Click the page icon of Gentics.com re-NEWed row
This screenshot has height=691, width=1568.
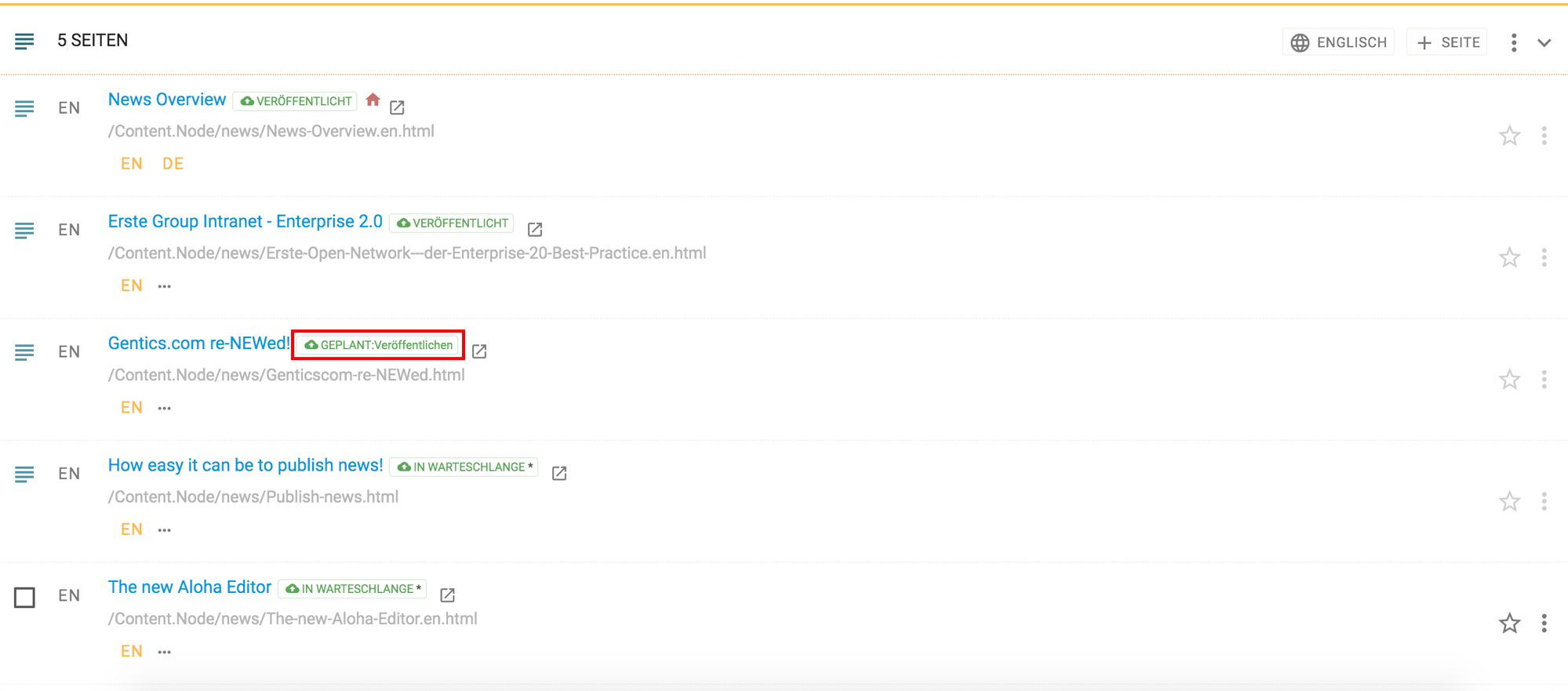point(24,352)
